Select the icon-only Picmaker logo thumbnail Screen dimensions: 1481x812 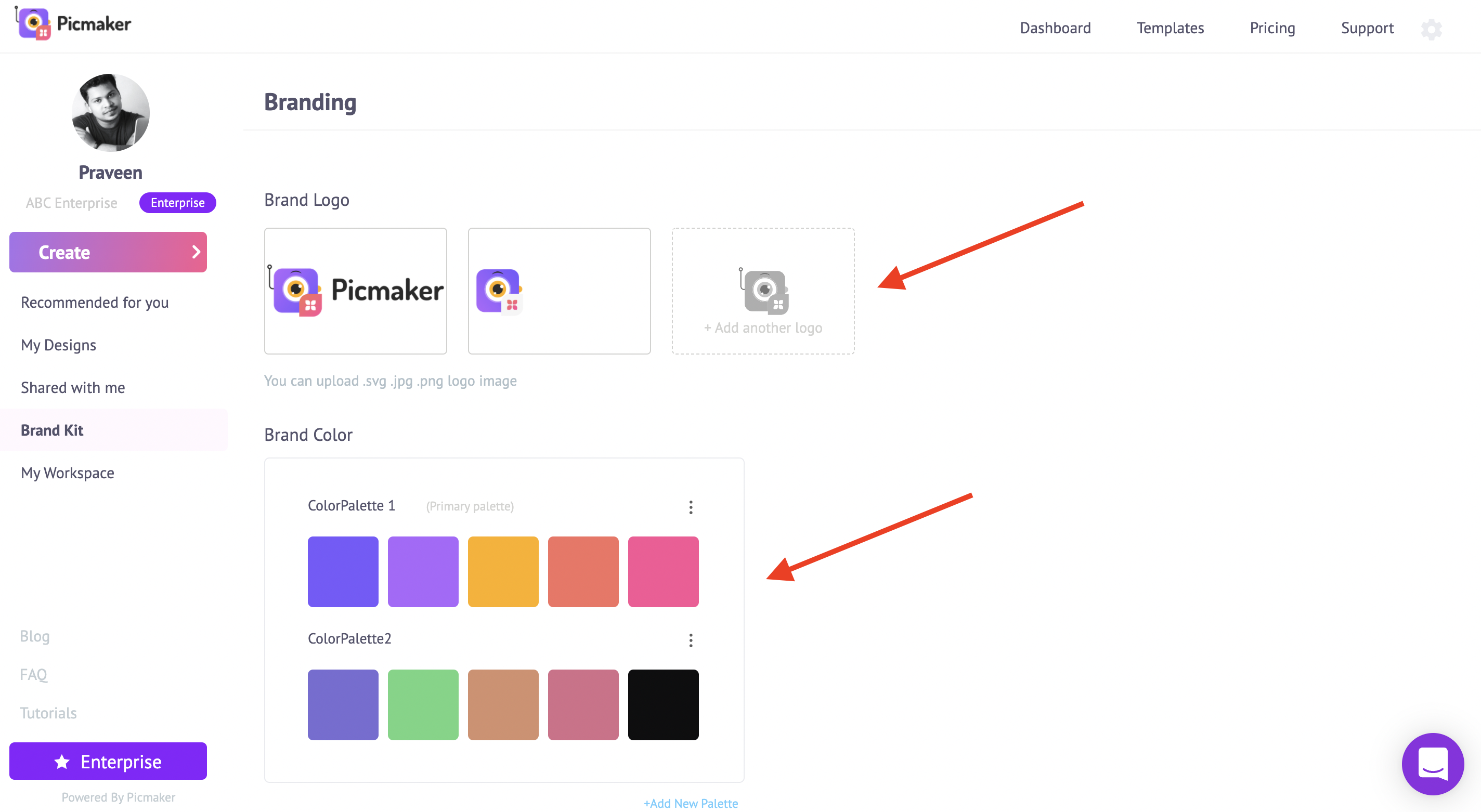[x=559, y=291]
